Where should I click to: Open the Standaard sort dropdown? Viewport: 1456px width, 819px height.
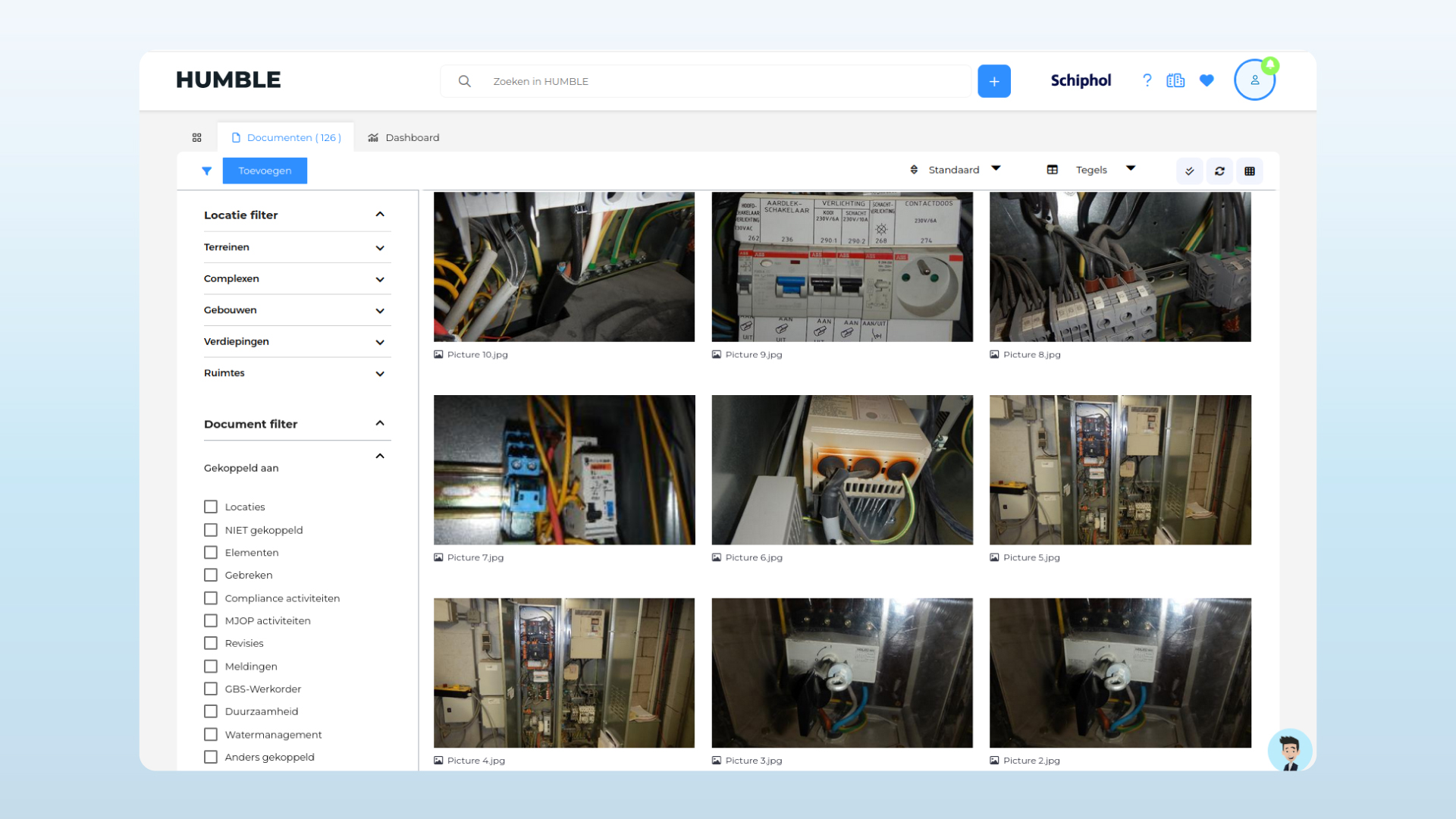[955, 170]
